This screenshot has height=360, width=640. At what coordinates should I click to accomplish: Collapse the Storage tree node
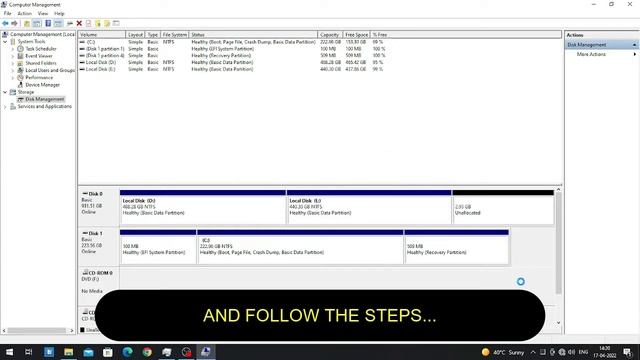pos(5,92)
